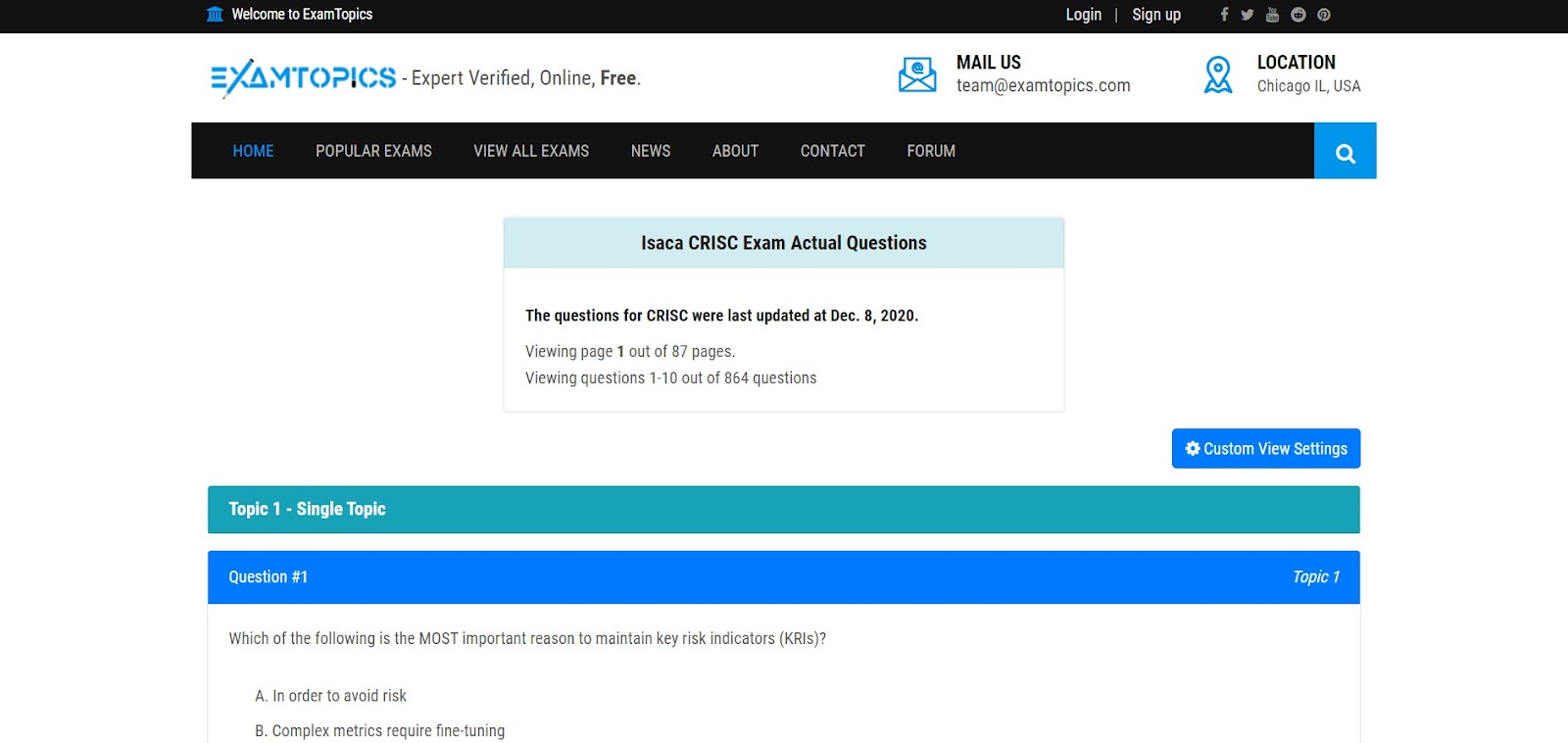Click 'Viewing questions 1-10 out of 864' text
The height and width of the screenshot is (743, 1568).
tap(670, 378)
